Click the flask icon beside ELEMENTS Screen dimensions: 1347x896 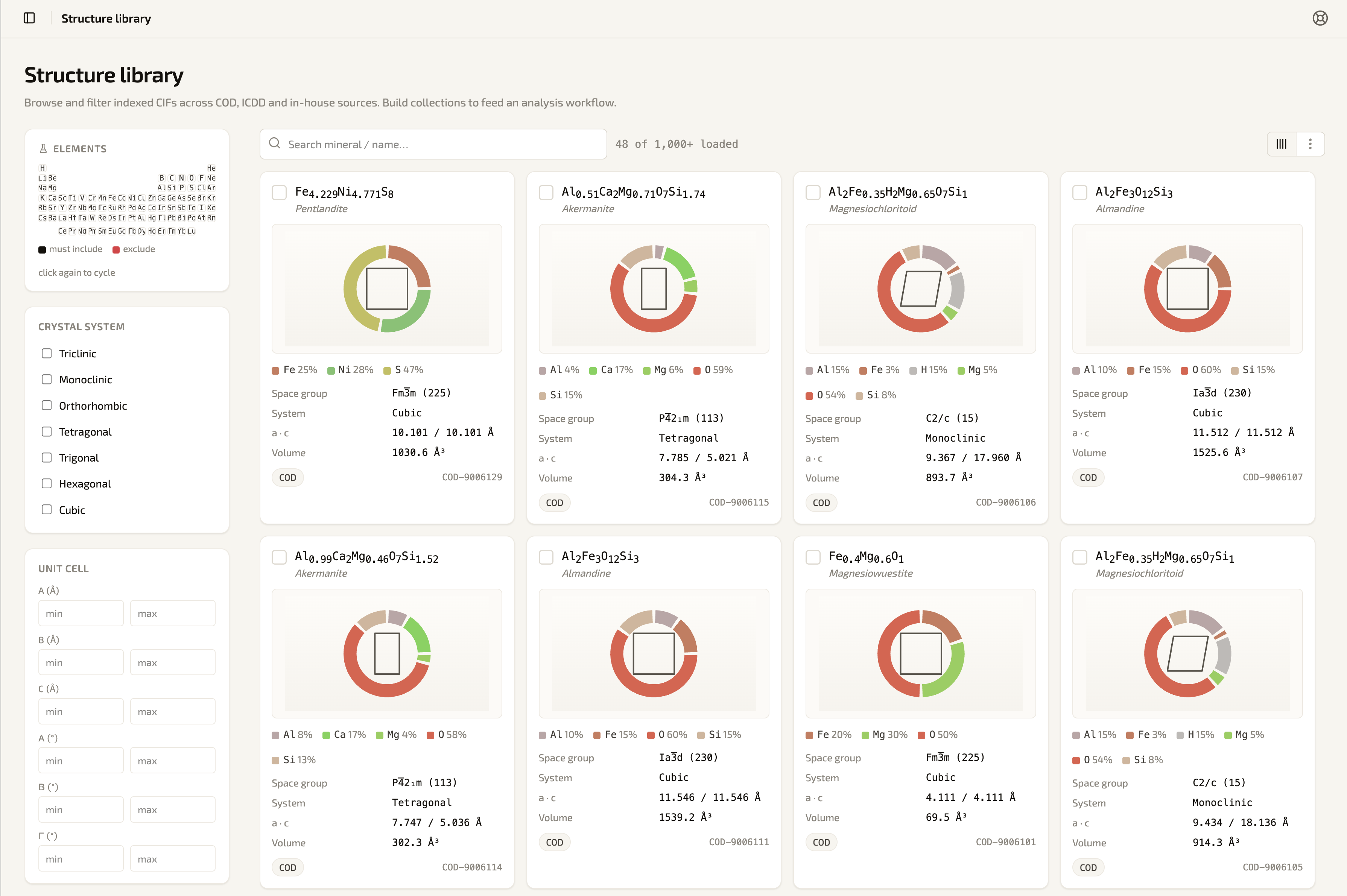(x=43, y=149)
